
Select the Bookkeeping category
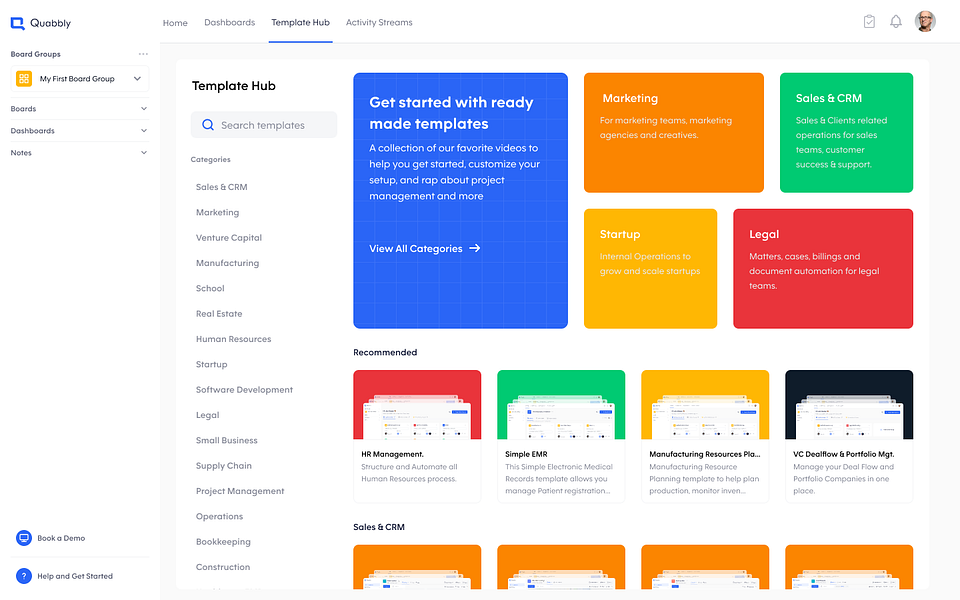(x=223, y=542)
